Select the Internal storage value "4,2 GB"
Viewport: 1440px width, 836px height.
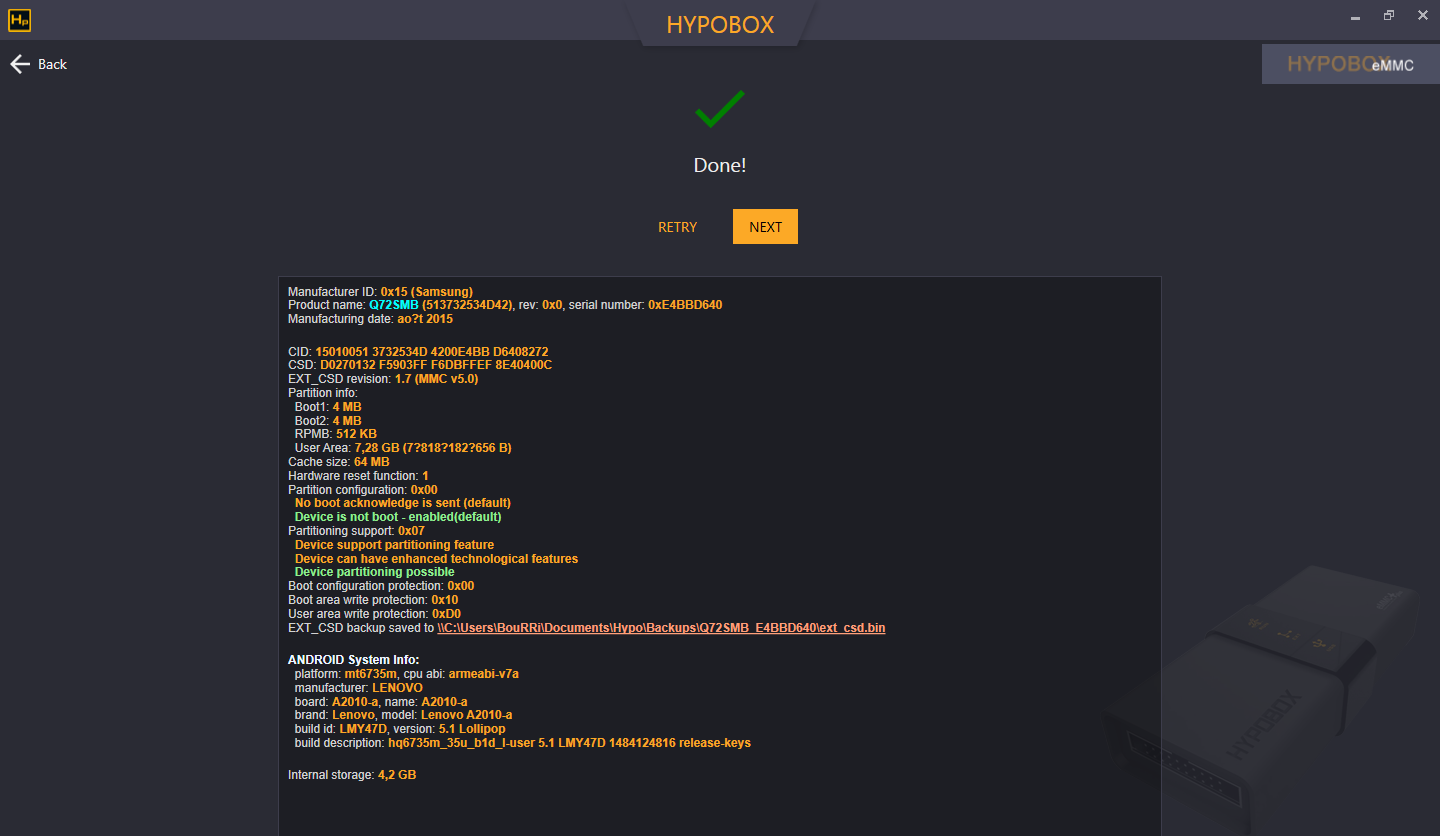(x=397, y=775)
